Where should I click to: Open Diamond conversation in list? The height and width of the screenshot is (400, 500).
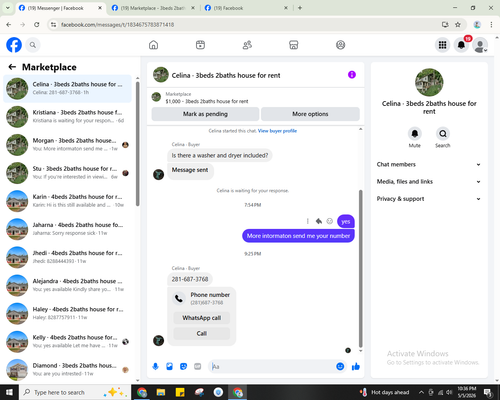tap(67, 370)
